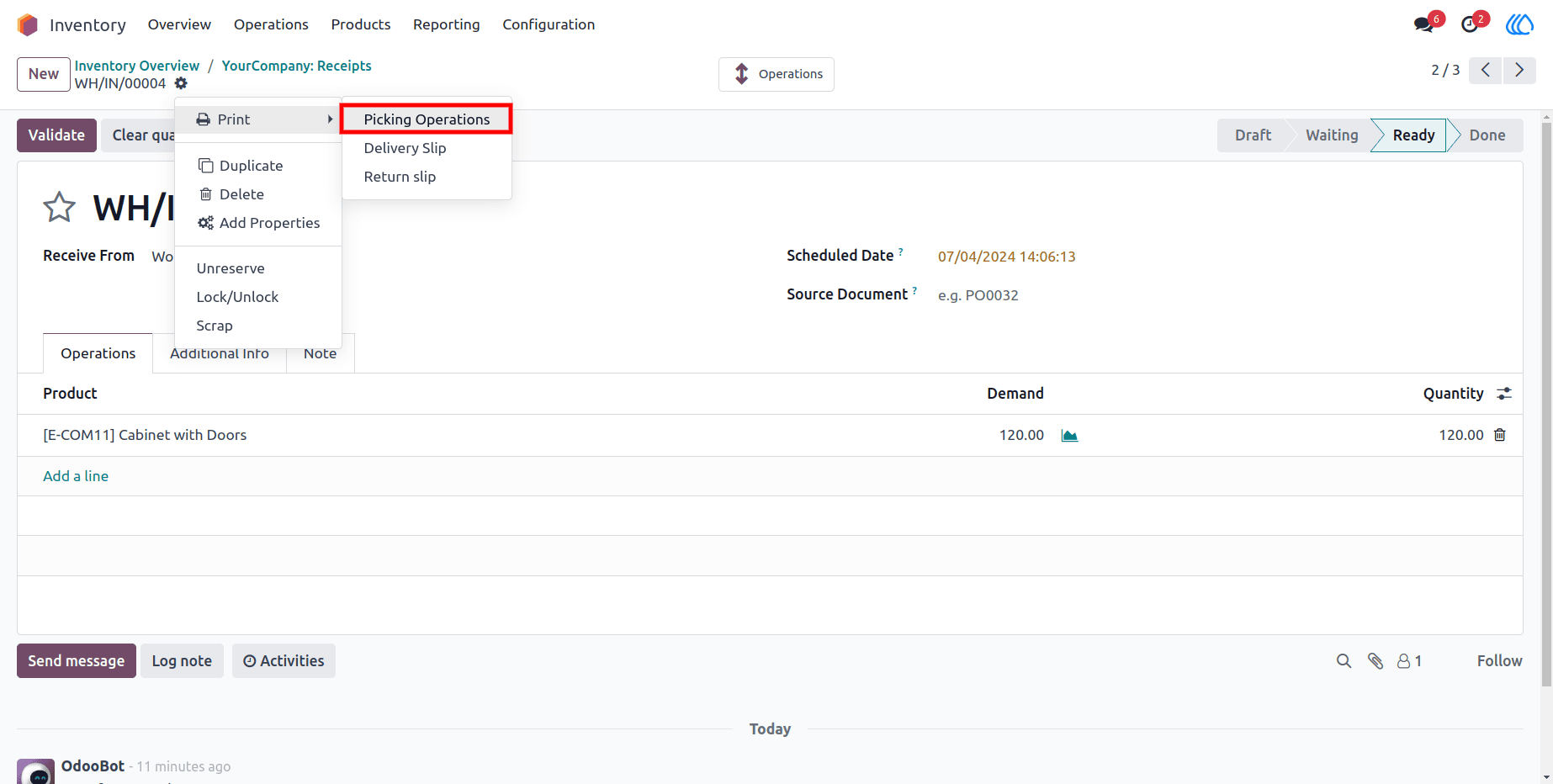Click the Operations smart button
1553x784 pixels.
tap(776, 74)
